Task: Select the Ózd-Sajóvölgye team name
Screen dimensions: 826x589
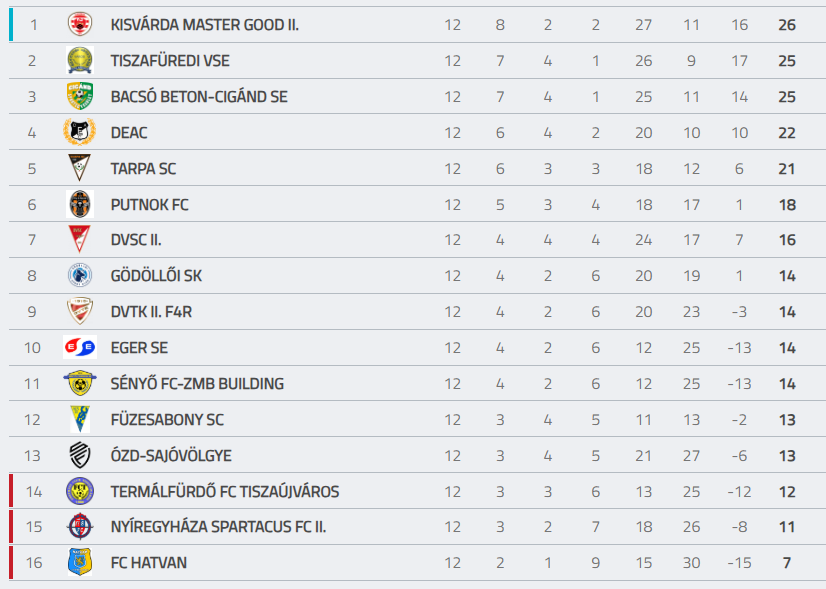Action: (x=171, y=456)
